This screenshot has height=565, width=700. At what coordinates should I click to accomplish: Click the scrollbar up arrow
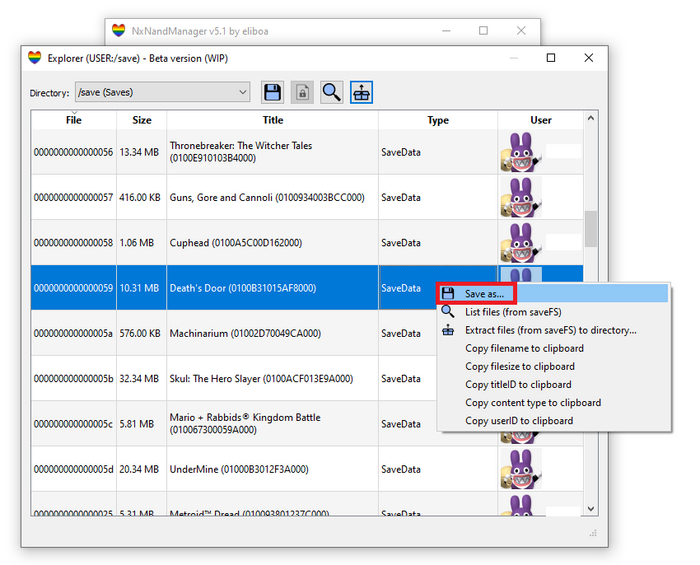[591, 120]
